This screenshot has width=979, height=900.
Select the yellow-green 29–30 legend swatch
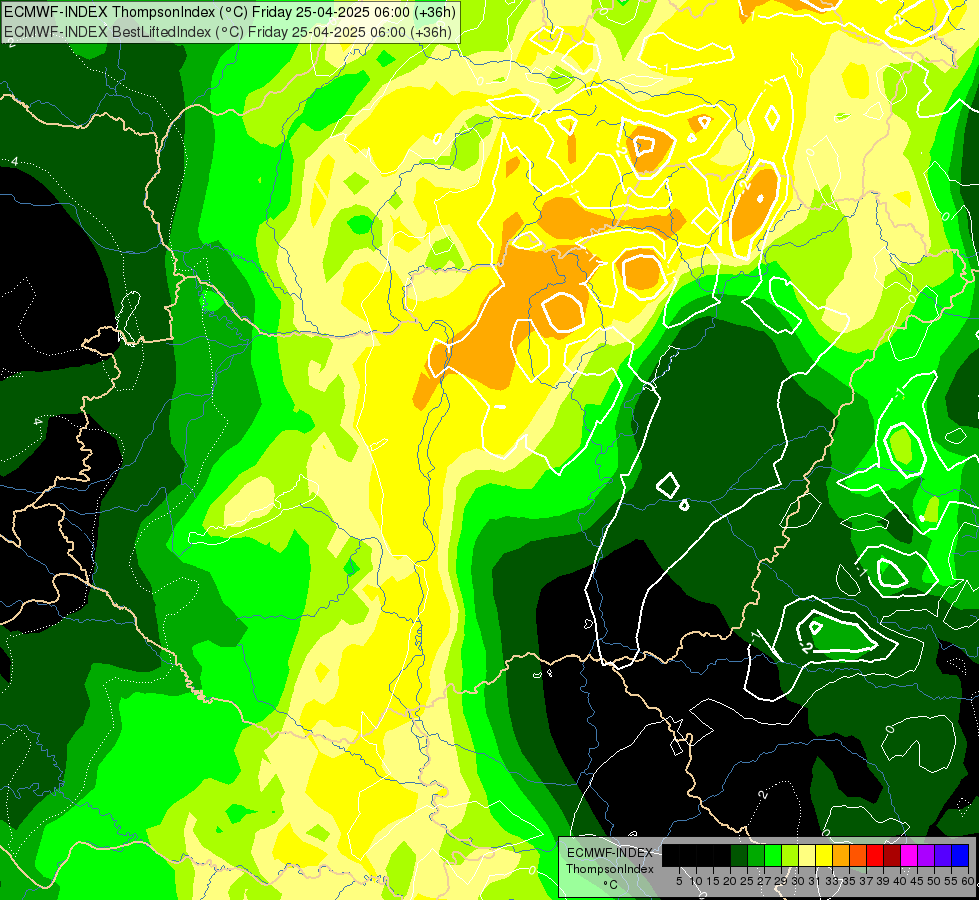(790, 856)
